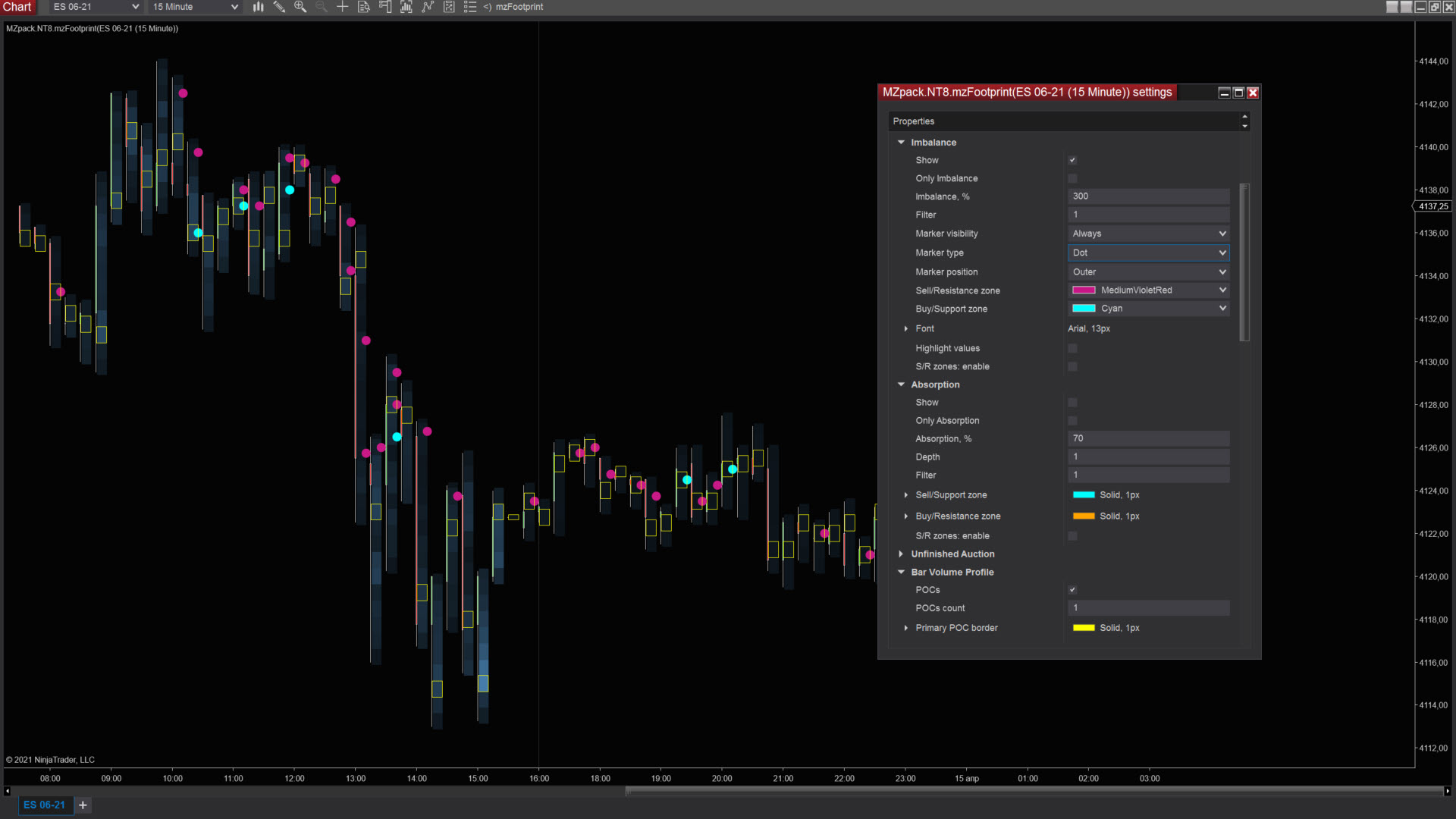This screenshot has height=819, width=1456.
Task: Enable Imbalance S/R zones checkbox
Action: click(1072, 366)
